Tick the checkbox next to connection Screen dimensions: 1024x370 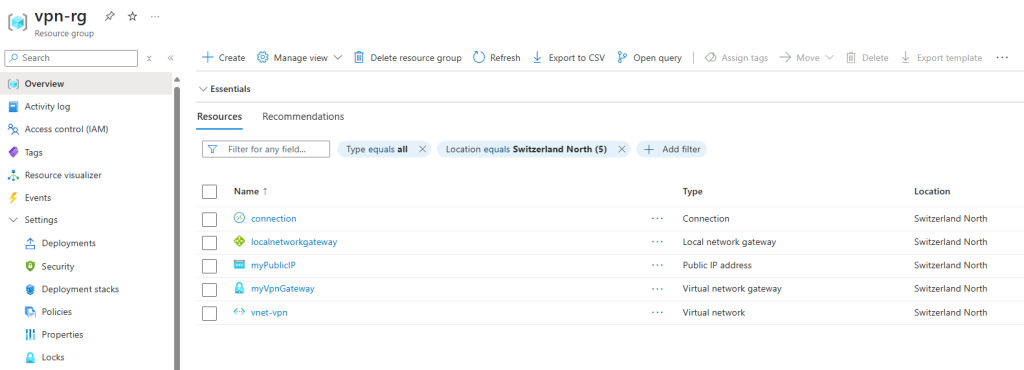(209, 219)
